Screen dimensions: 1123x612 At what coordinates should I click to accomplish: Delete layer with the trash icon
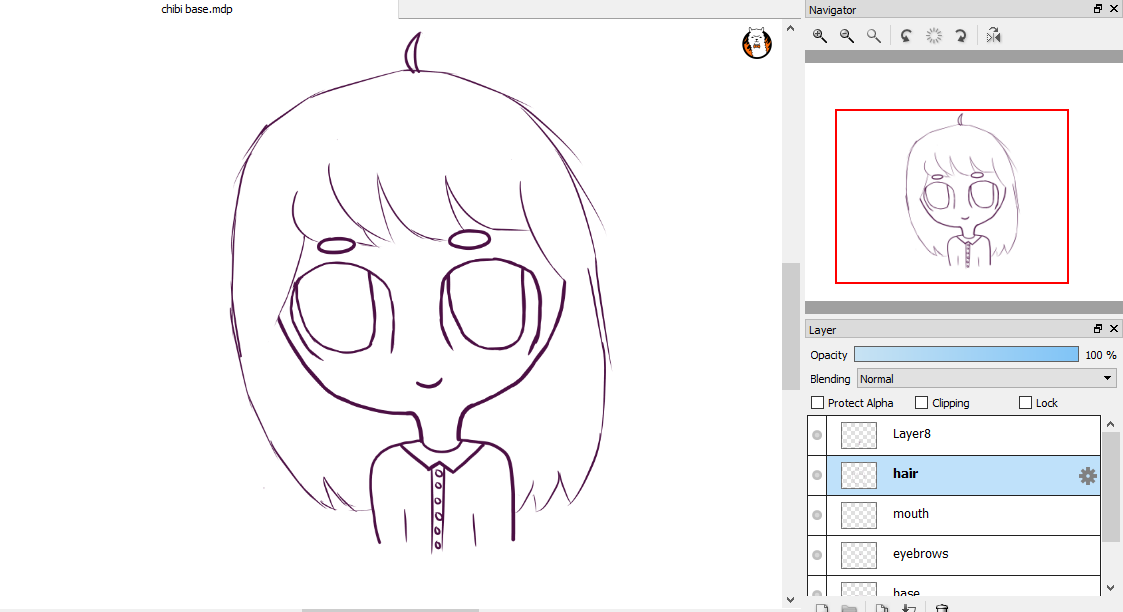pos(942,608)
